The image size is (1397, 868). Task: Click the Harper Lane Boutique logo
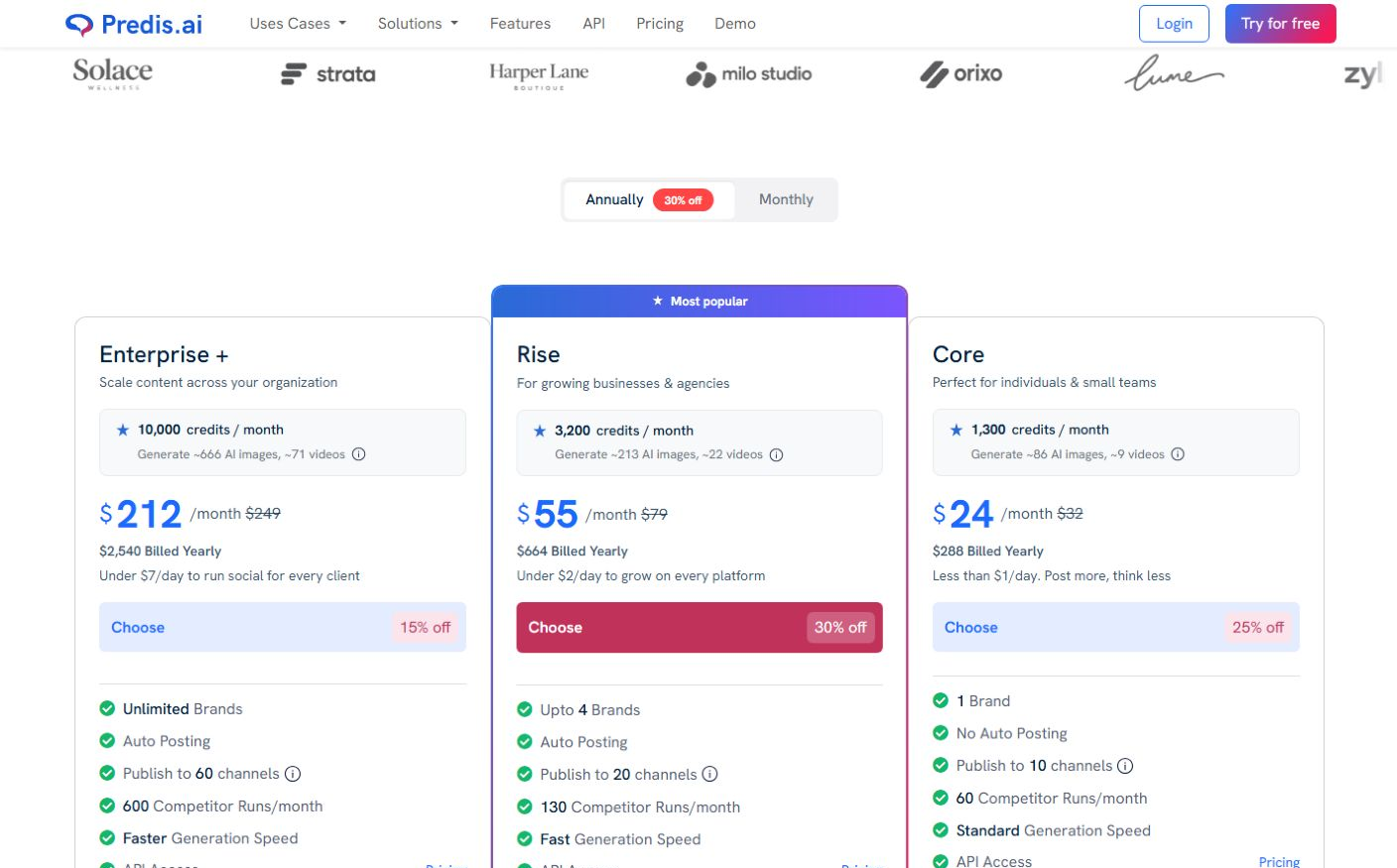(x=539, y=75)
